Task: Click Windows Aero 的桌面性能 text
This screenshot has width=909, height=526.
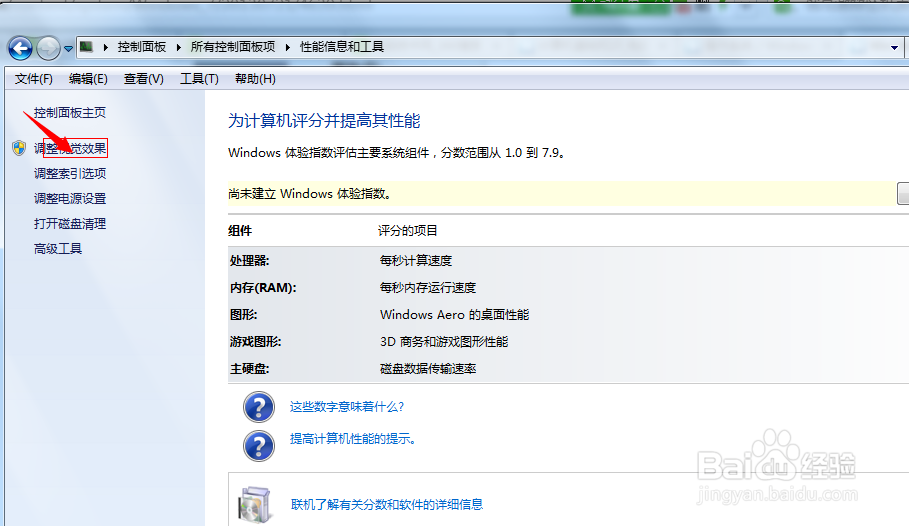Action: point(454,315)
